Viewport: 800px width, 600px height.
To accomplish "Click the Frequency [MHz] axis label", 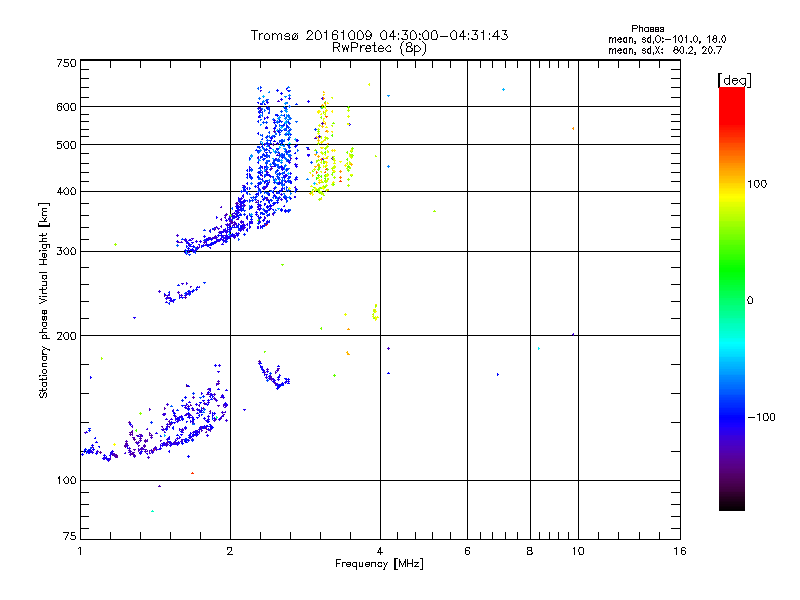I will click(379, 564).
